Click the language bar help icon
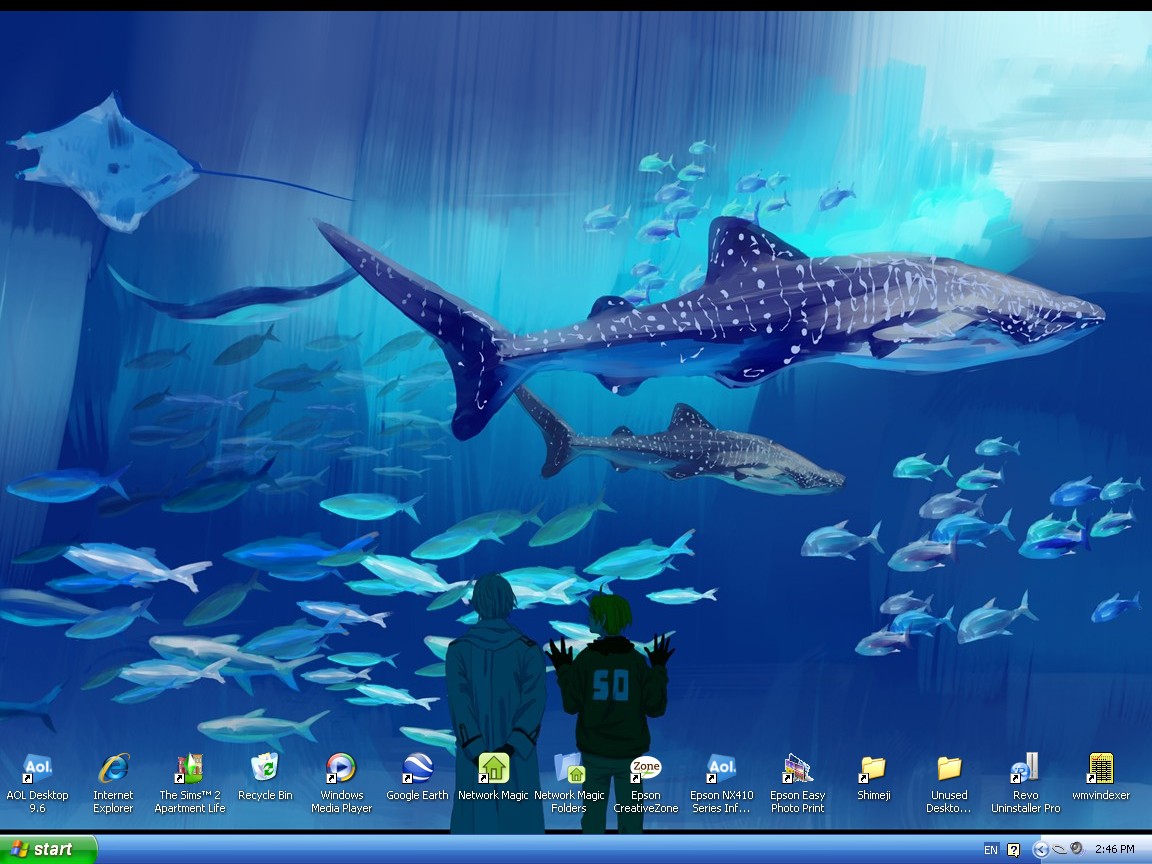 coord(1014,850)
